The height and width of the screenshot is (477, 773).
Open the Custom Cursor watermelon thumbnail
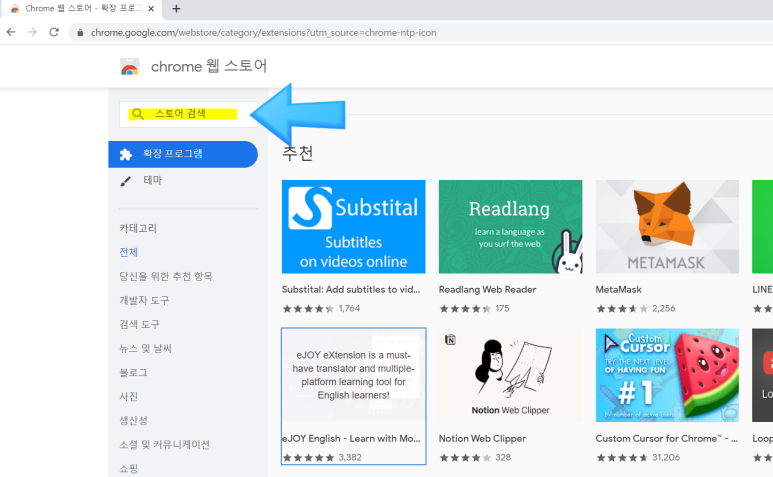coord(667,375)
